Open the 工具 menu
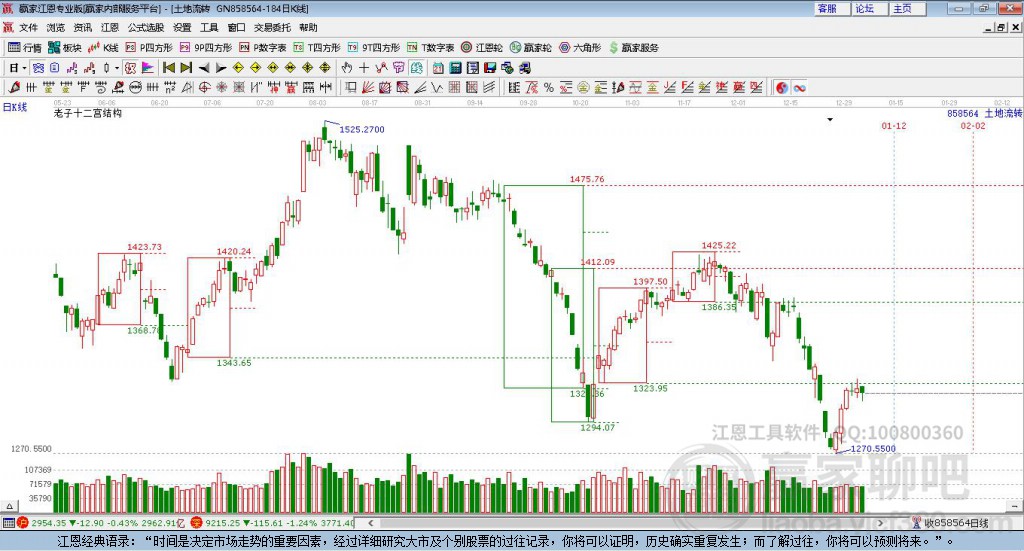The image size is (1024, 551). [209, 27]
